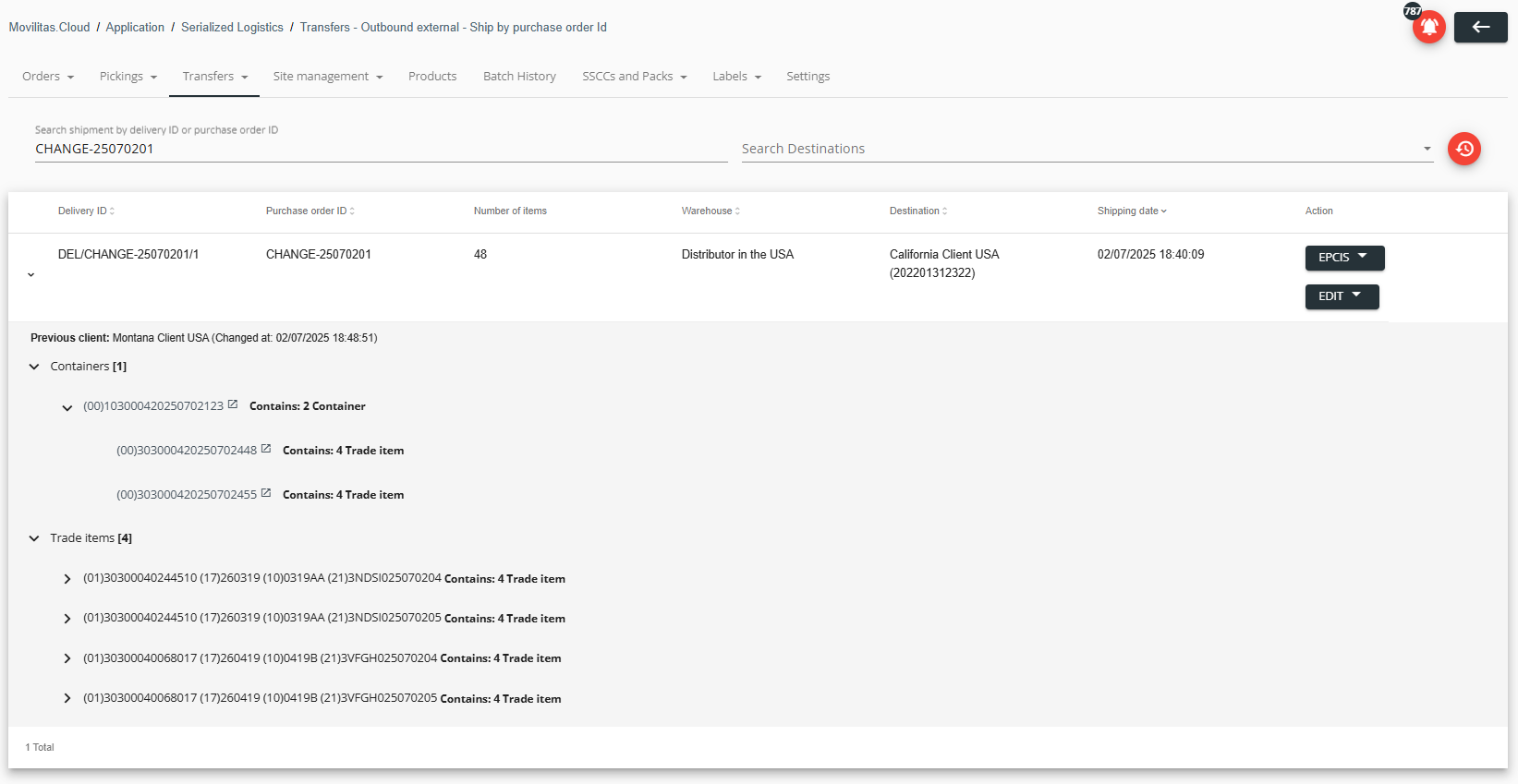The width and height of the screenshot is (1518, 784).
Task: Expand trade item serial 3VFGH025070204
Action: [67, 658]
